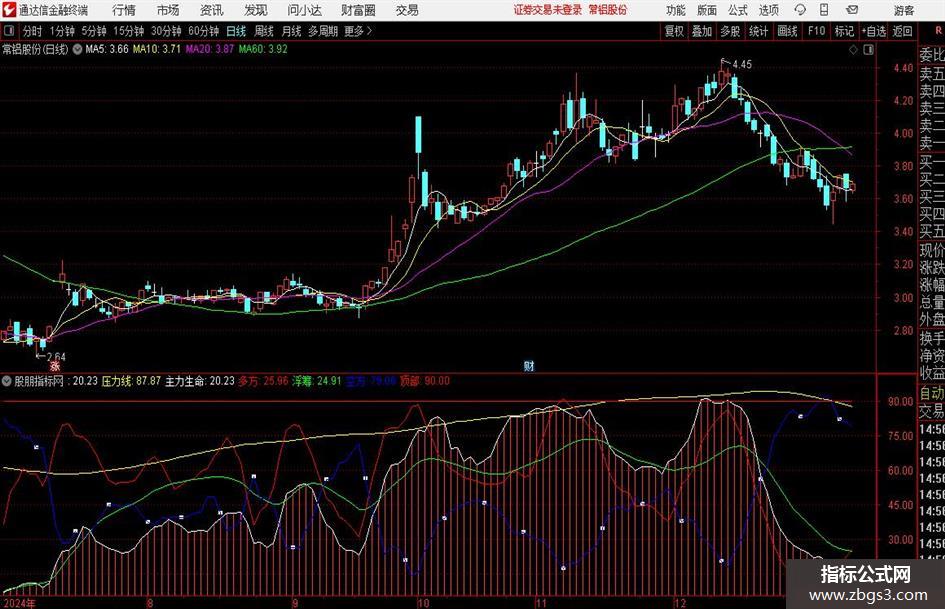Open the 财富圈 menu

click(x=358, y=10)
